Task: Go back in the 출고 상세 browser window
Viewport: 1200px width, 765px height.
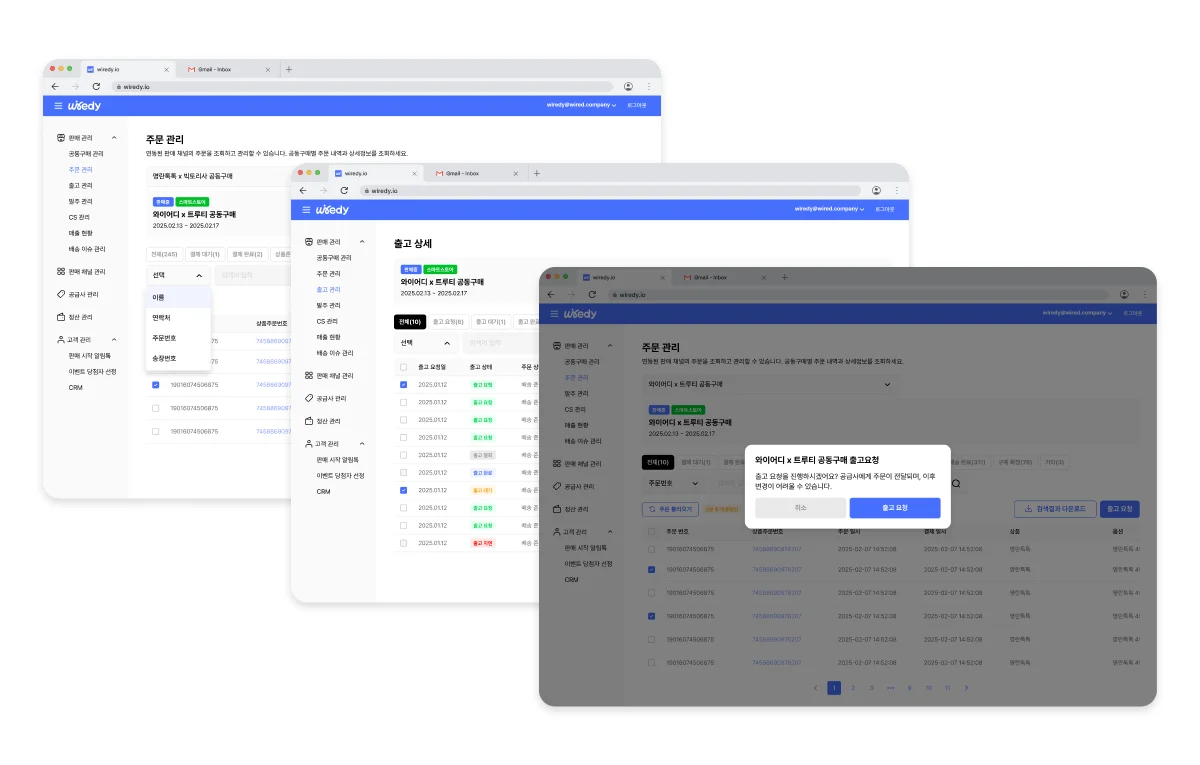Action: [x=303, y=190]
